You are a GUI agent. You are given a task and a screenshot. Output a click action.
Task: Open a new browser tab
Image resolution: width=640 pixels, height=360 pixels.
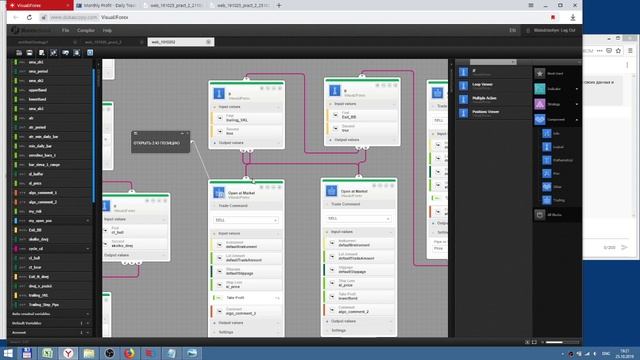[279, 5]
